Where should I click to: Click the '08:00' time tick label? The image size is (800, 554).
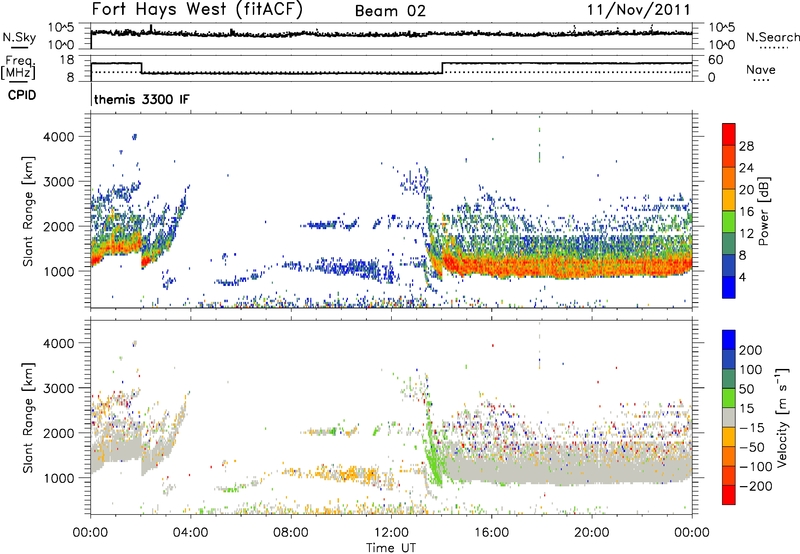291,533
